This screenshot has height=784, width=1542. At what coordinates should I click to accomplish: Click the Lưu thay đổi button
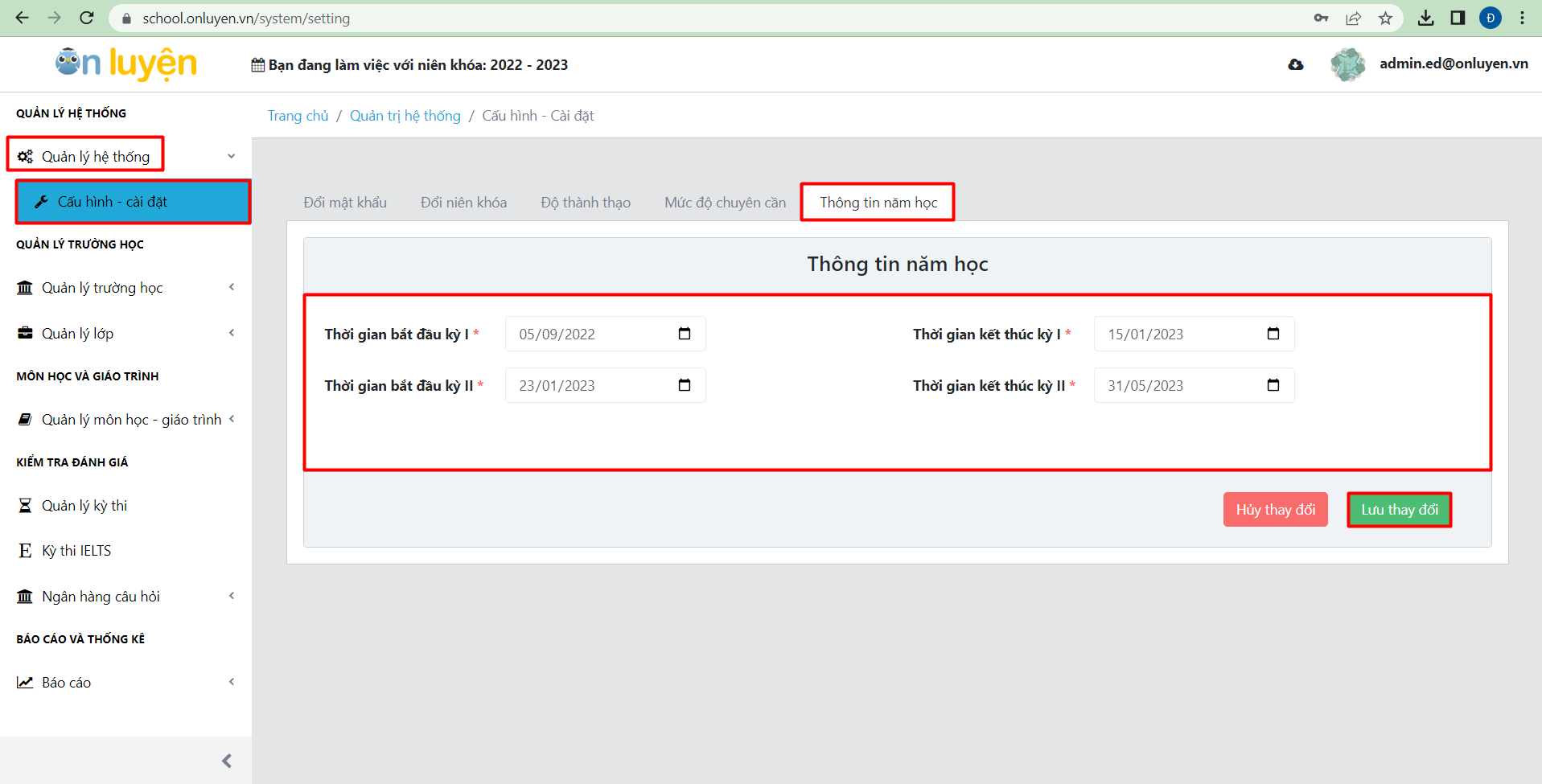click(x=1399, y=510)
